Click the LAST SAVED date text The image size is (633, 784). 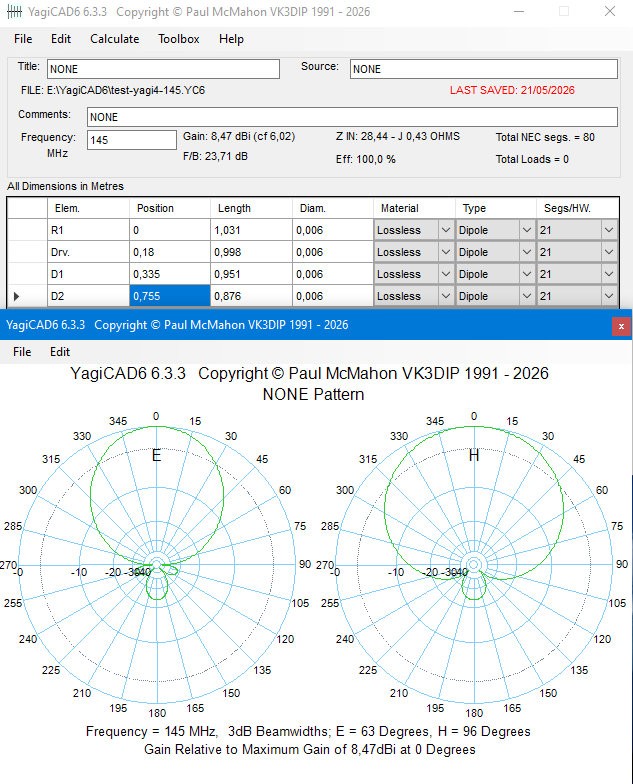tap(512, 90)
